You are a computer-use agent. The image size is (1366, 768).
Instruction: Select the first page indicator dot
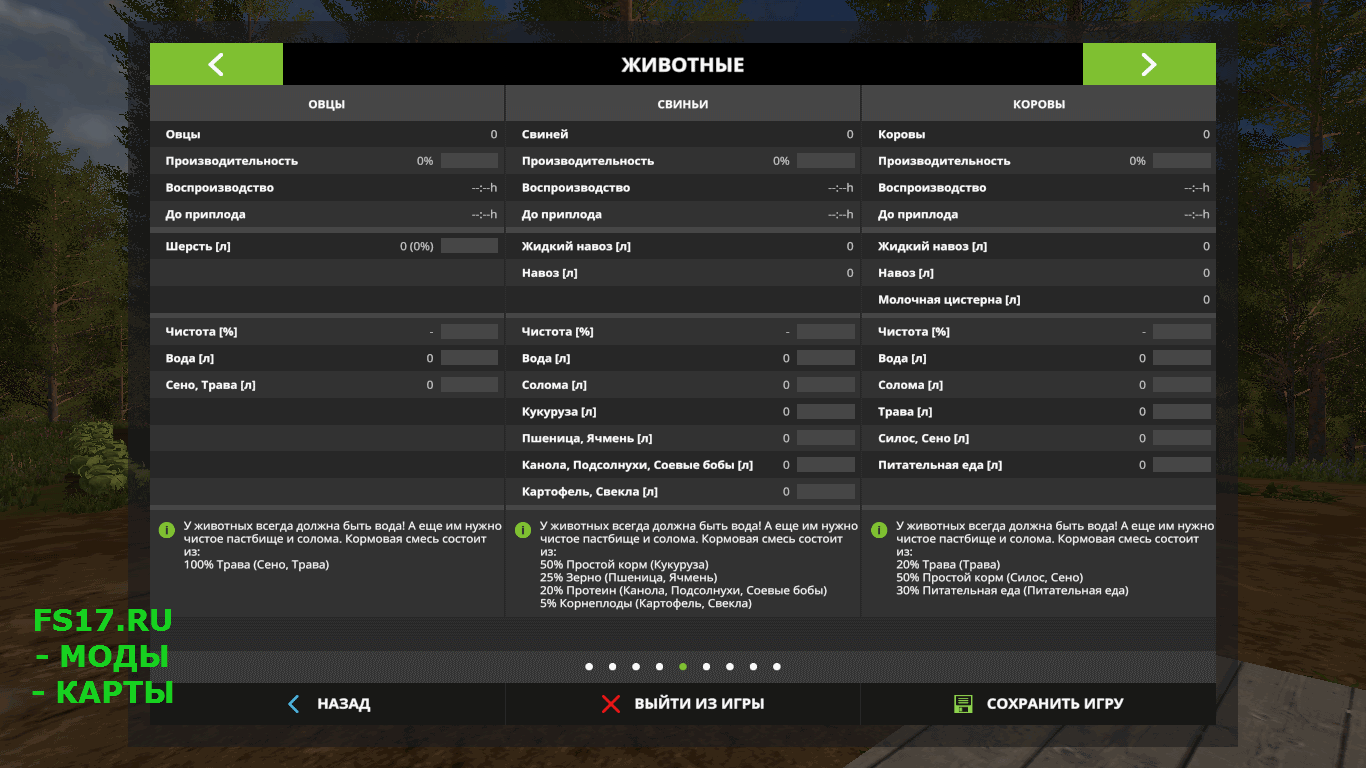(x=589, y=666)
